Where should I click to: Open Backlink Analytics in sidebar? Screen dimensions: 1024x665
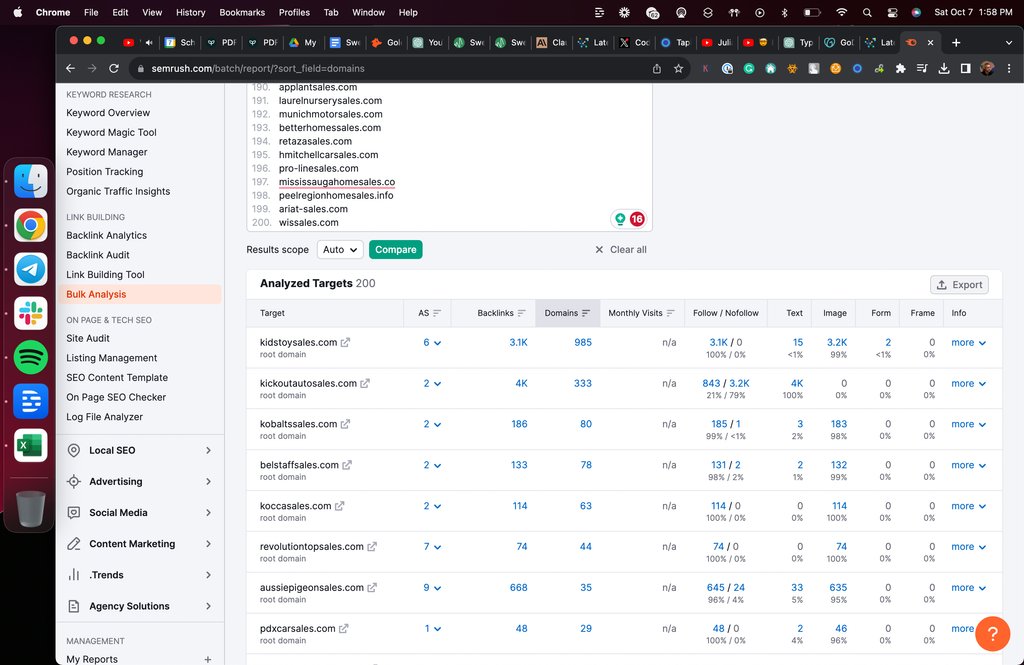(106, 235)
